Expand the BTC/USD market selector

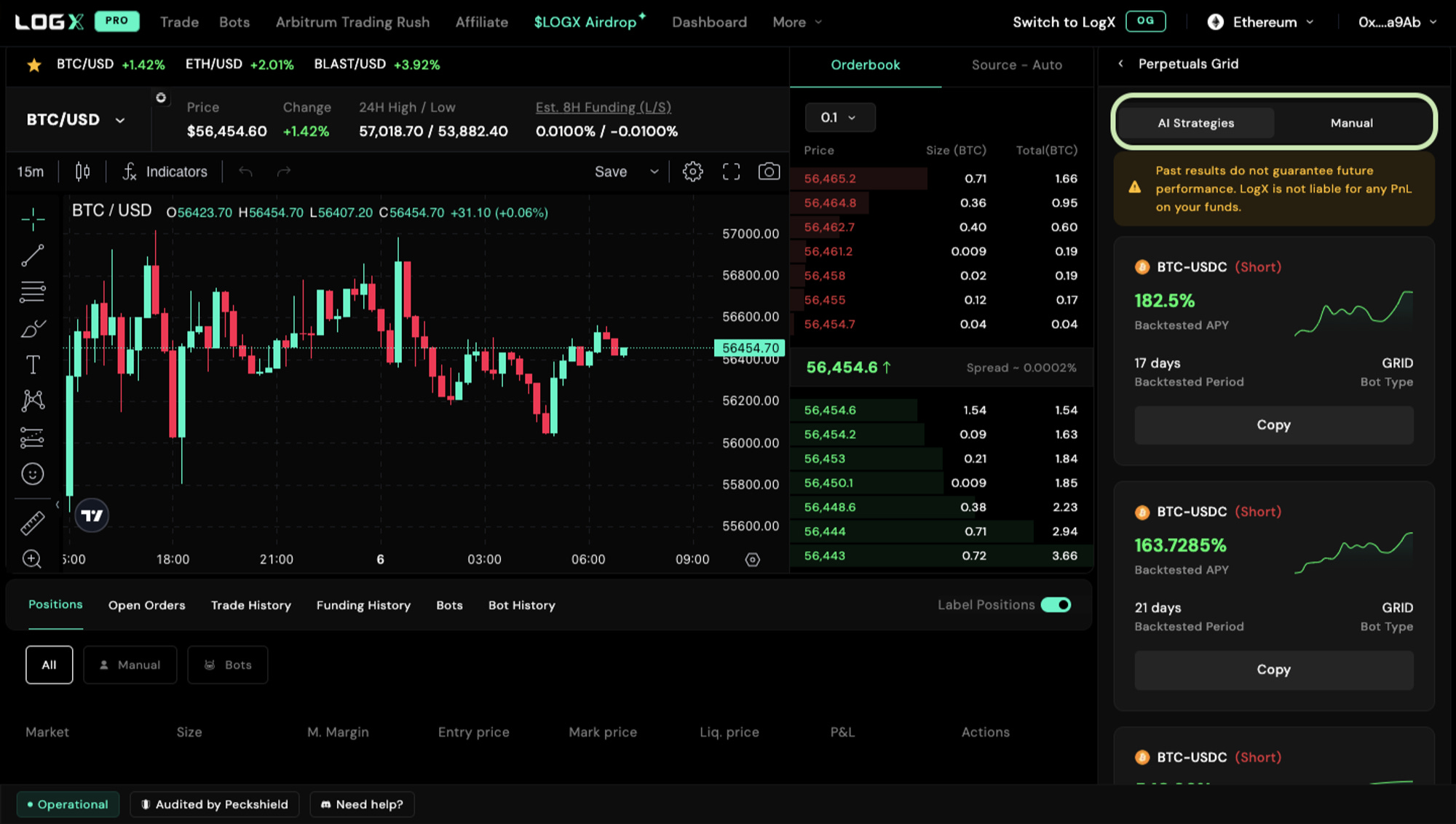point(77,120)
